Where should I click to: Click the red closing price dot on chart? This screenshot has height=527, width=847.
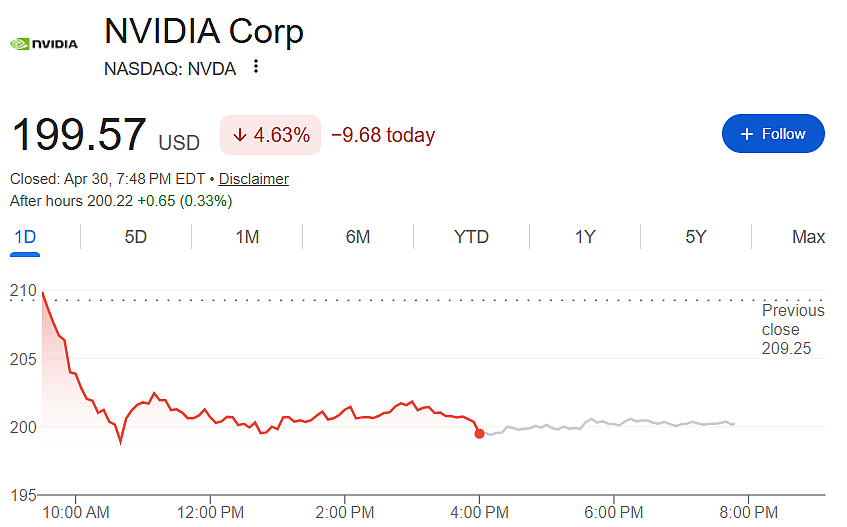pos(479,434)
